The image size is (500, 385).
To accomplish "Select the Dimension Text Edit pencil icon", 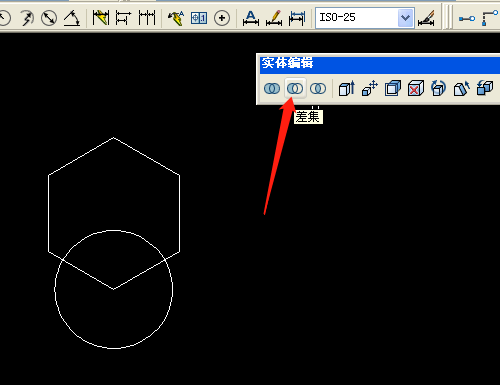I will 274,18.
